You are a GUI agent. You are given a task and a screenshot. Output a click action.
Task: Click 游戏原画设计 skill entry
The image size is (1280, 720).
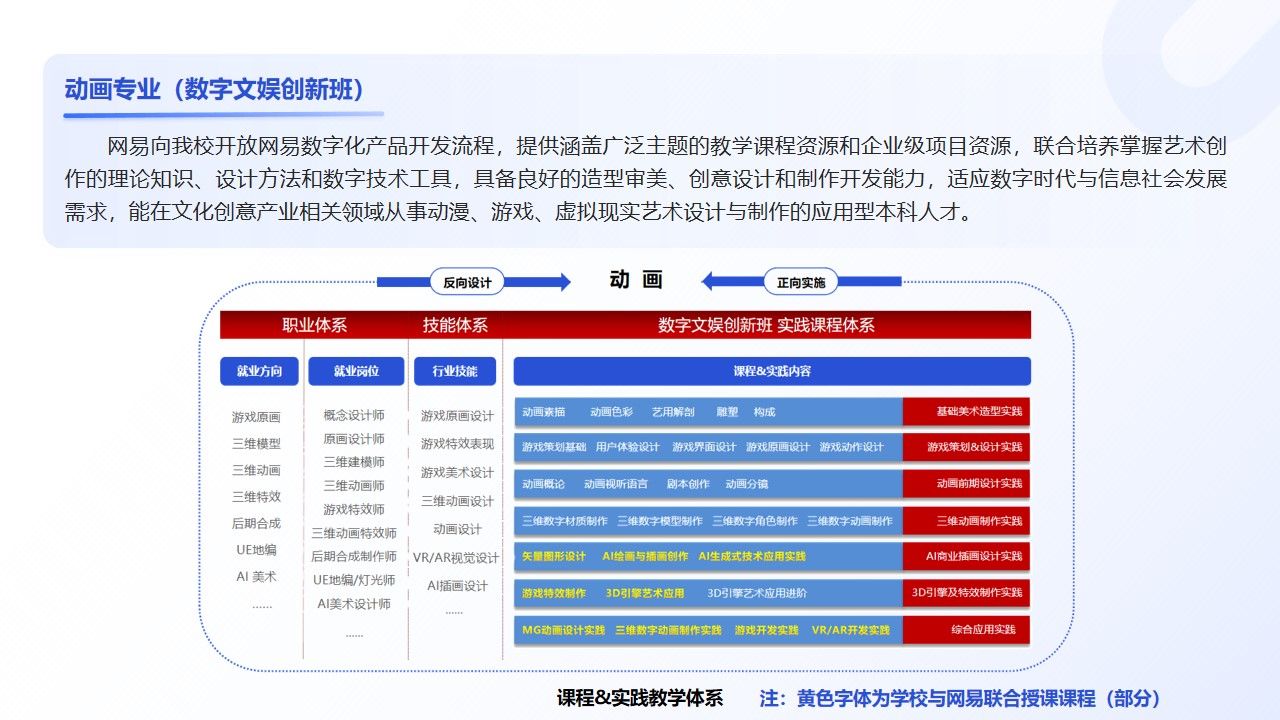coord(457,416)
